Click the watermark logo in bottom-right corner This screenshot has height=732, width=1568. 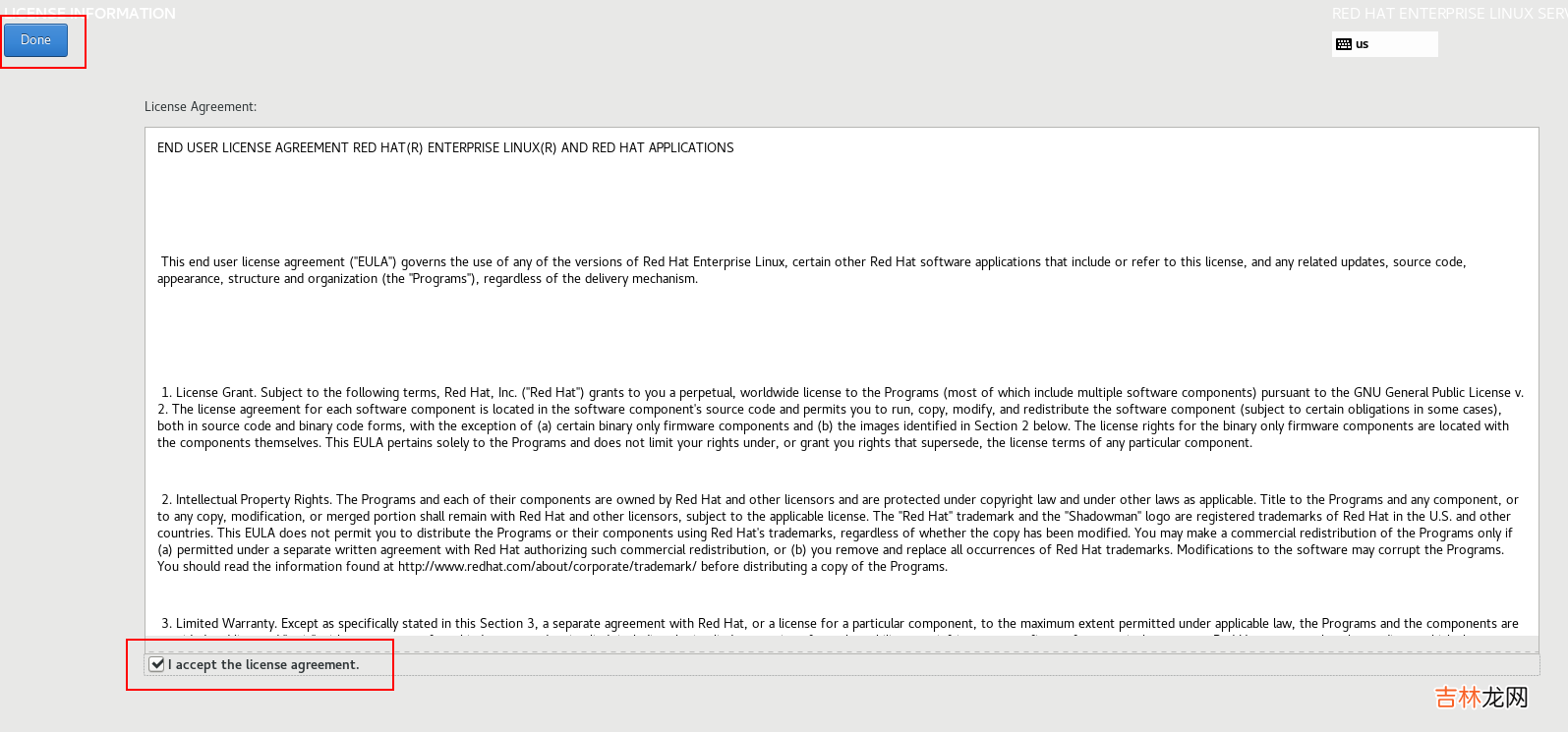point(1481,698)
